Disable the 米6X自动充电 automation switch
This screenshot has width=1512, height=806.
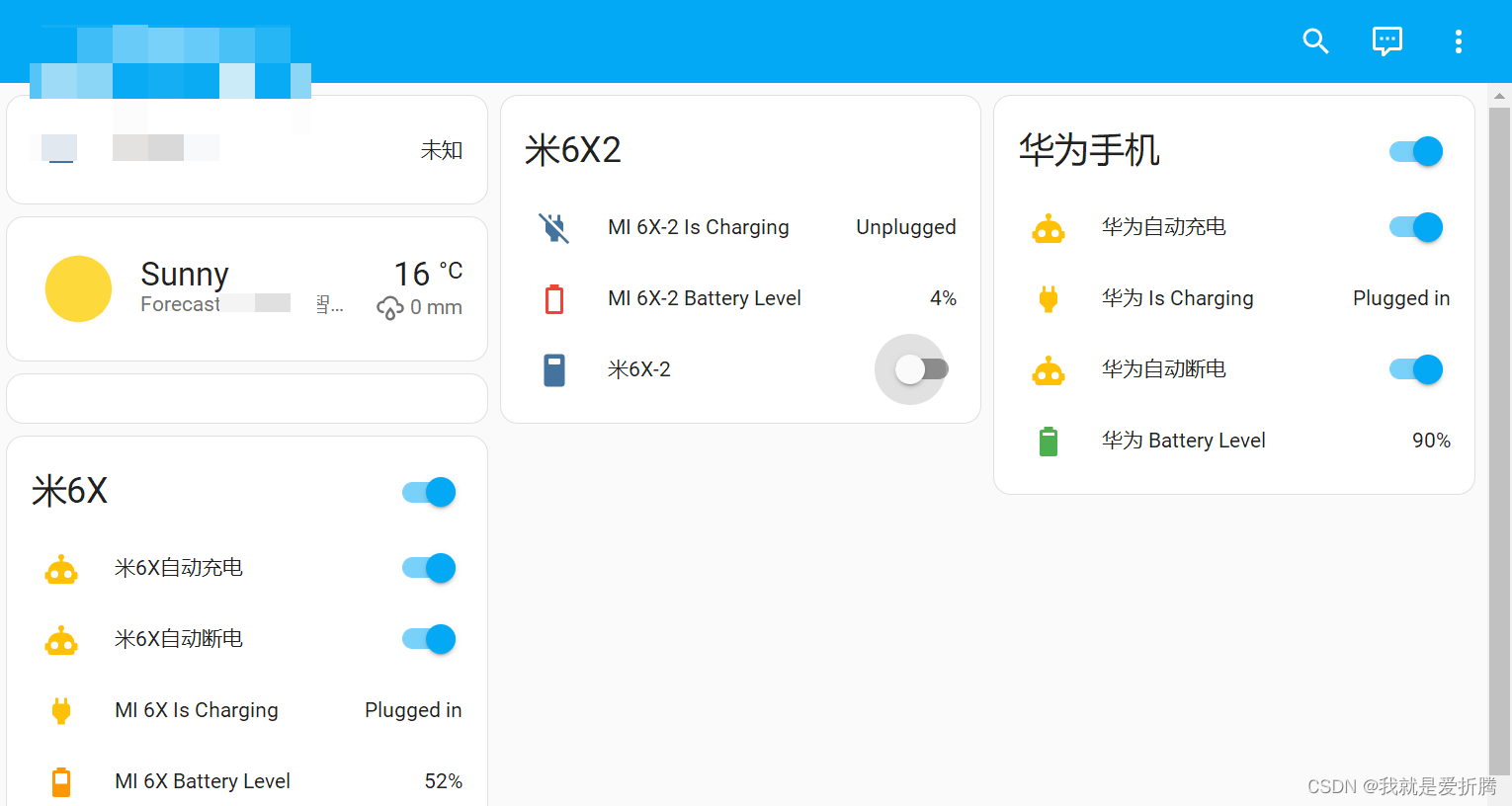point(429,568)
